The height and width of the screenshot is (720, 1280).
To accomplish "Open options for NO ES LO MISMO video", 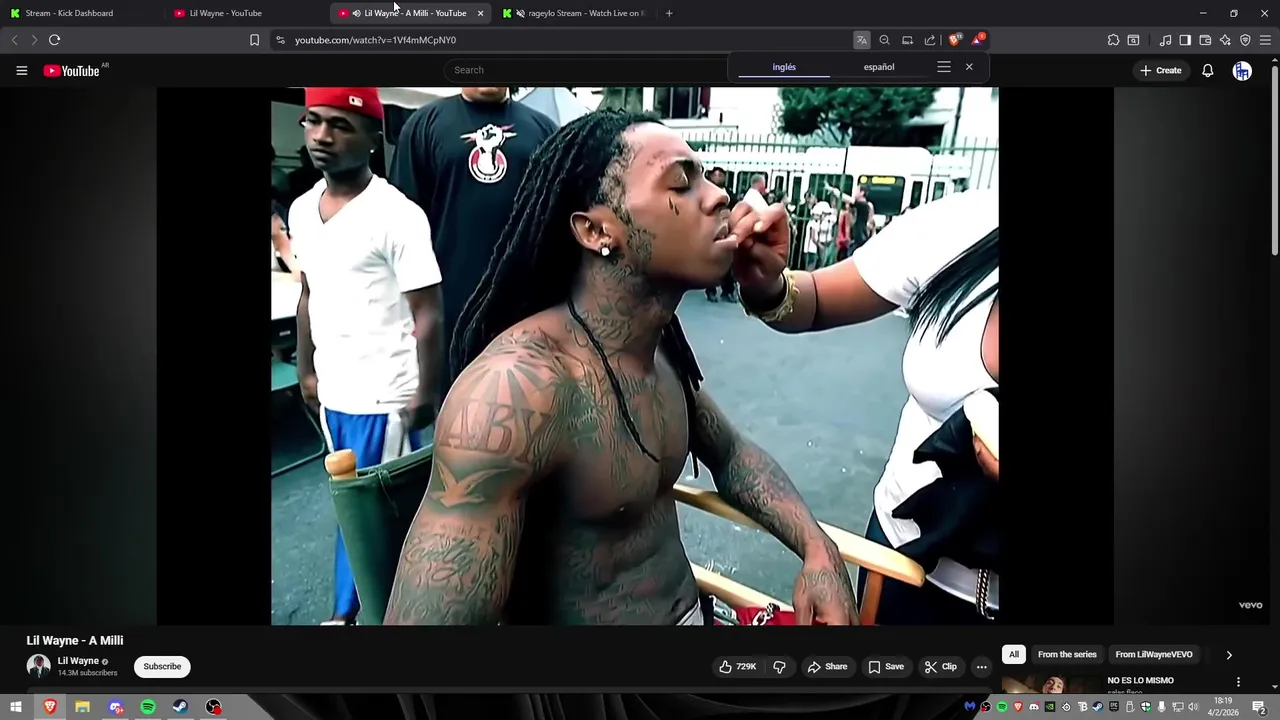I will (x=1238, y=682).
